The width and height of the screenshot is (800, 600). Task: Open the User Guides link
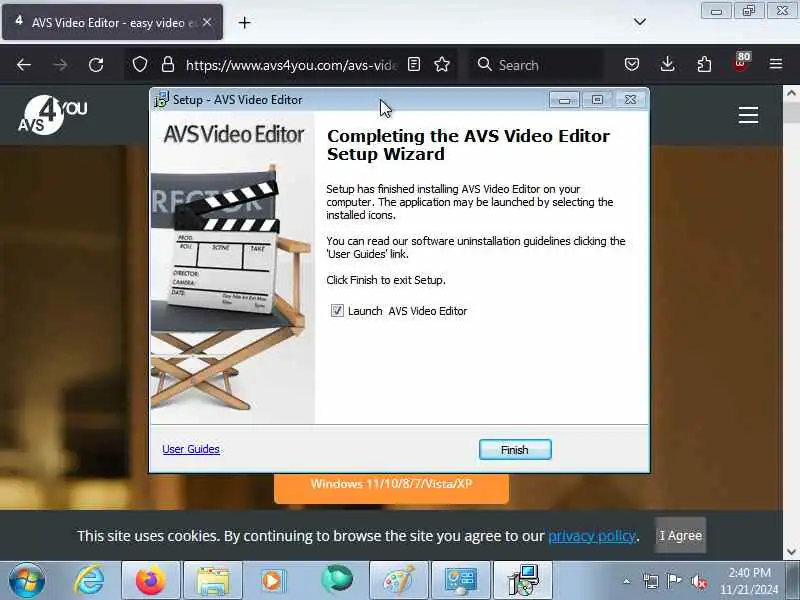tap(191, 449)
